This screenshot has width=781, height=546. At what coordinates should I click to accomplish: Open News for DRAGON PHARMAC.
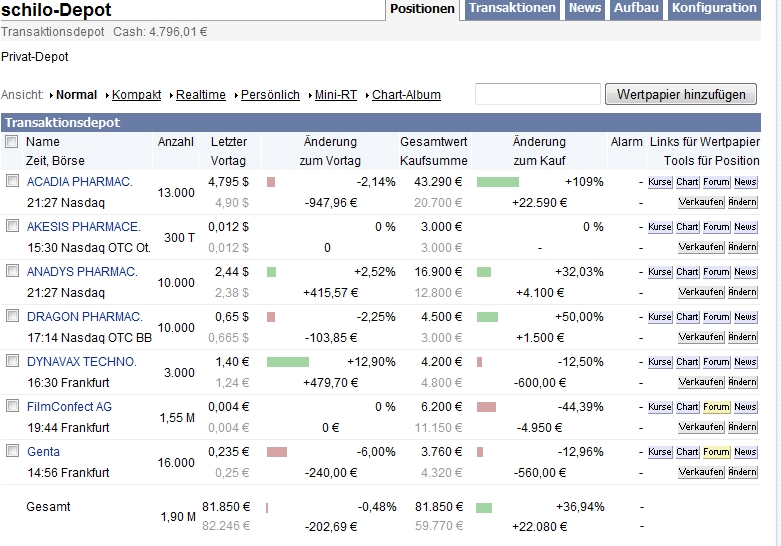745,317
